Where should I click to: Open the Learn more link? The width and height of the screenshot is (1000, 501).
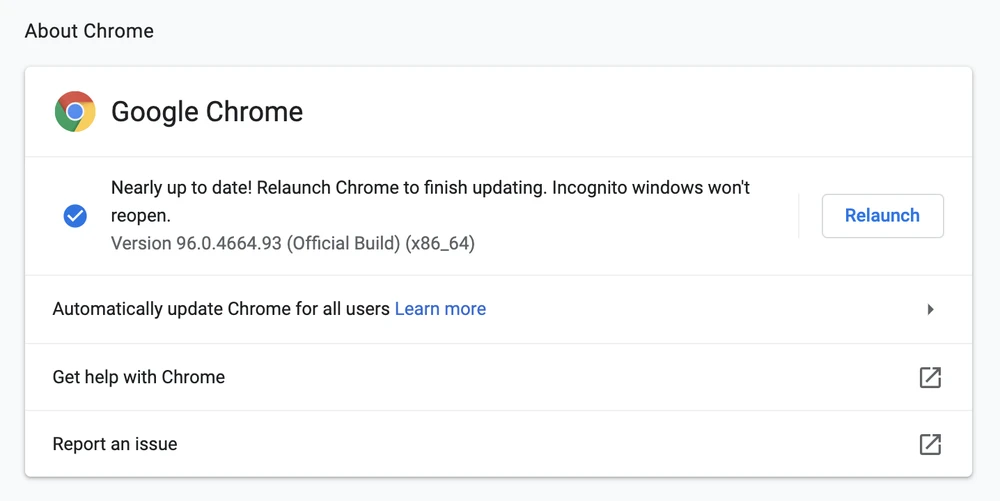(440, 309)
